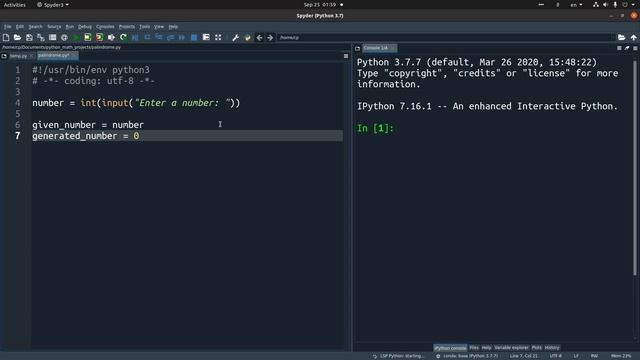The width and height of the screenshot is (640, 360).
Task: Re-run the last script
Action: 123,38
